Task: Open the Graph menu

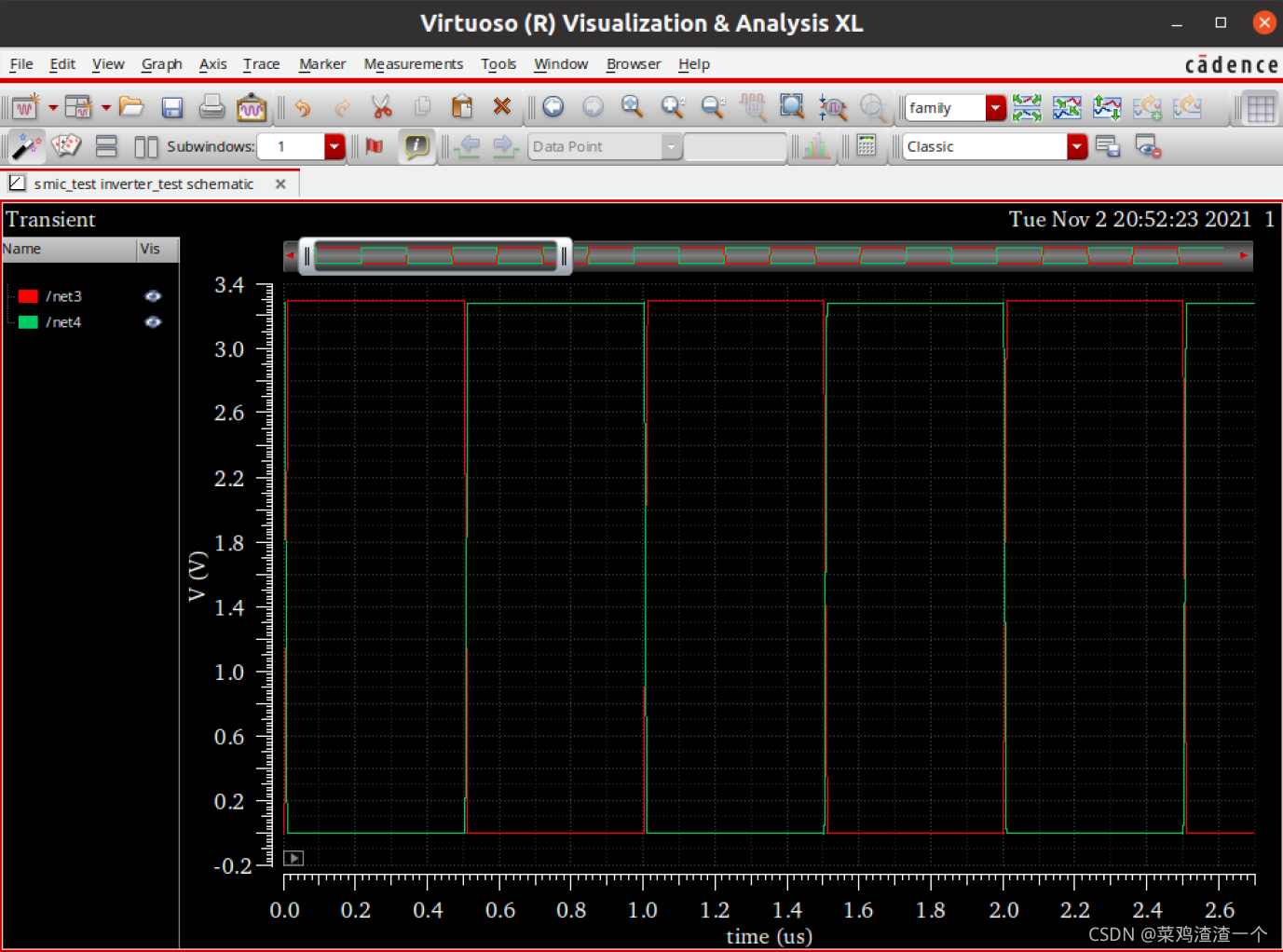Action: tap(161, 63)
